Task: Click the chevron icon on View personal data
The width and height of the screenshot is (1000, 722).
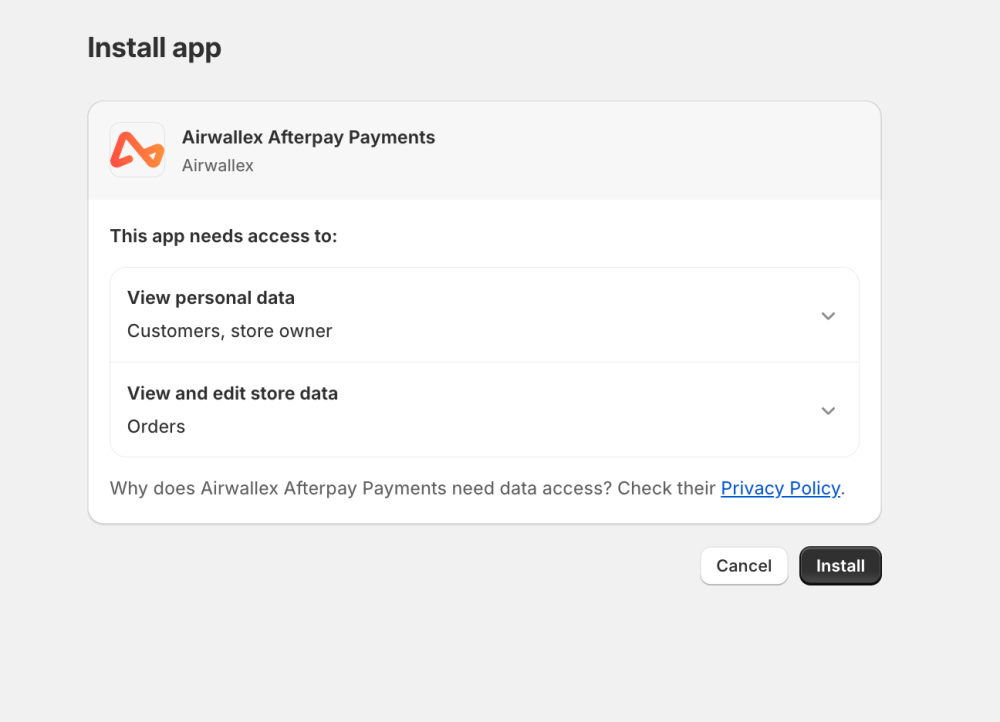Action: [828, 315]
